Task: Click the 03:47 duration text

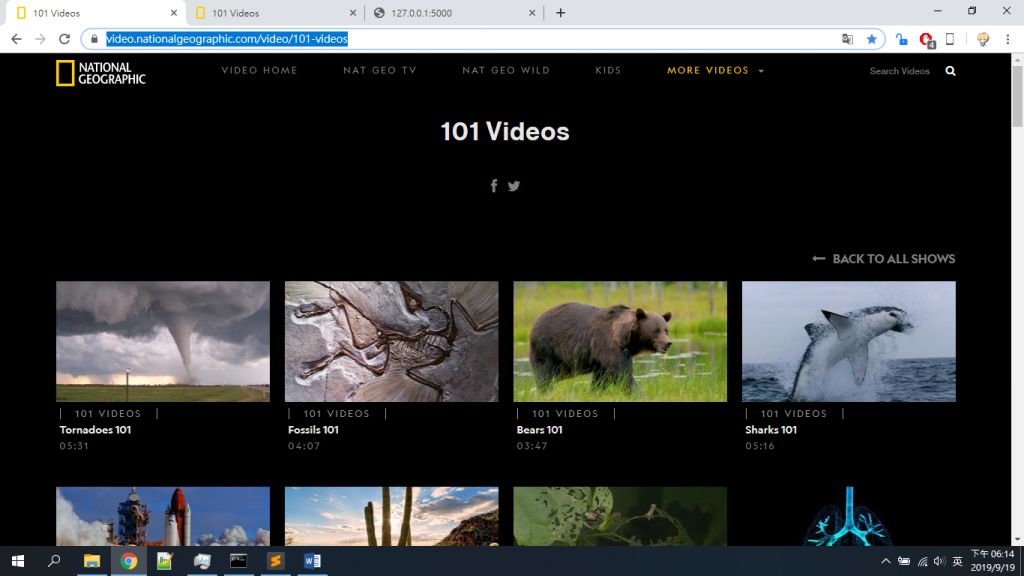Action: (x=532, y=446)
